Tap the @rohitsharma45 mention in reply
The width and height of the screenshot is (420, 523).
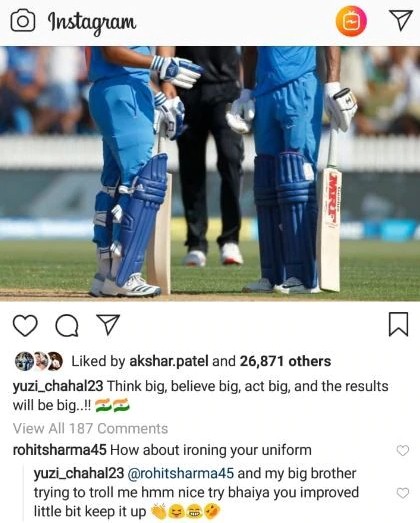click(x=181, y=474)
